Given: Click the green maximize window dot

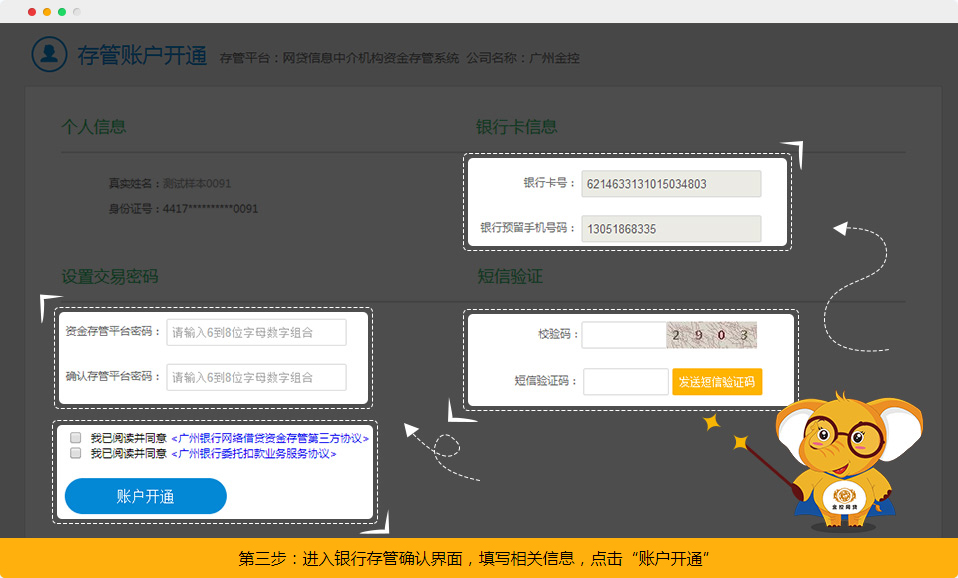Looking at the screenshot, I should 62,12.
